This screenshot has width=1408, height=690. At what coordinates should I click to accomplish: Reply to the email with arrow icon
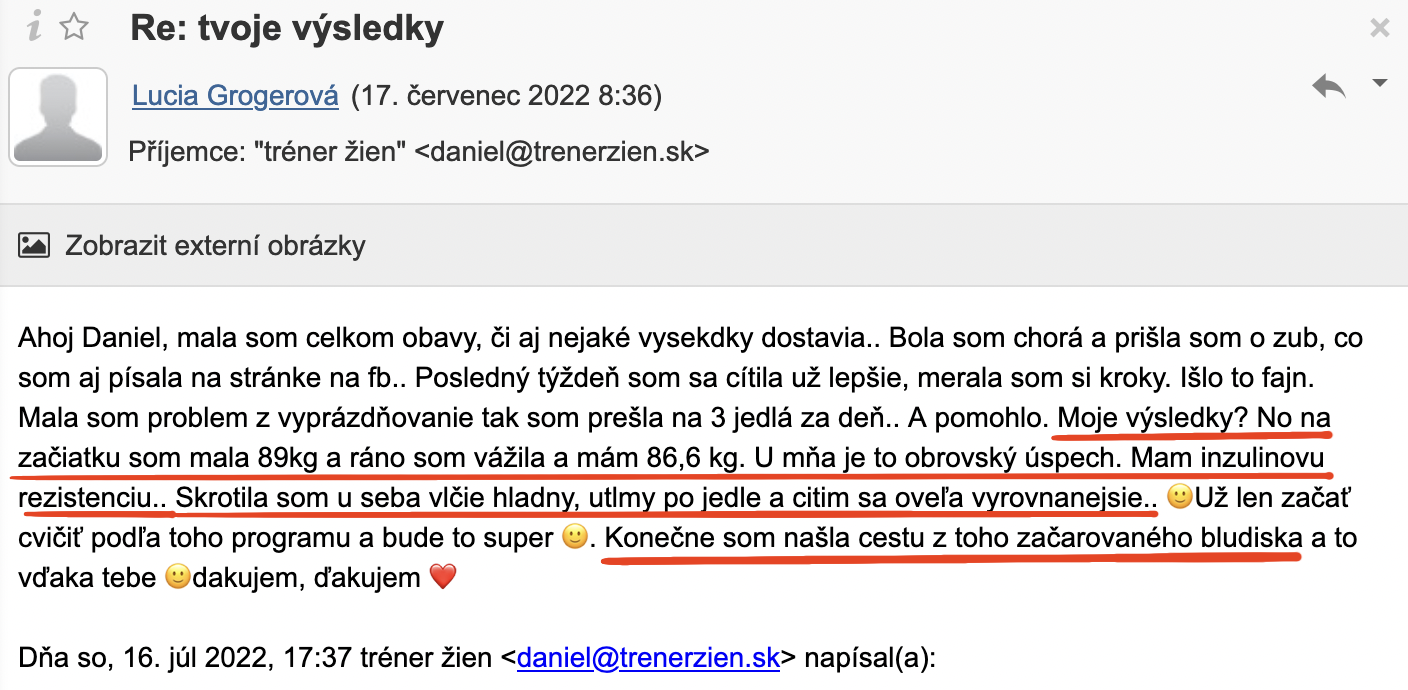point(1329,87)
